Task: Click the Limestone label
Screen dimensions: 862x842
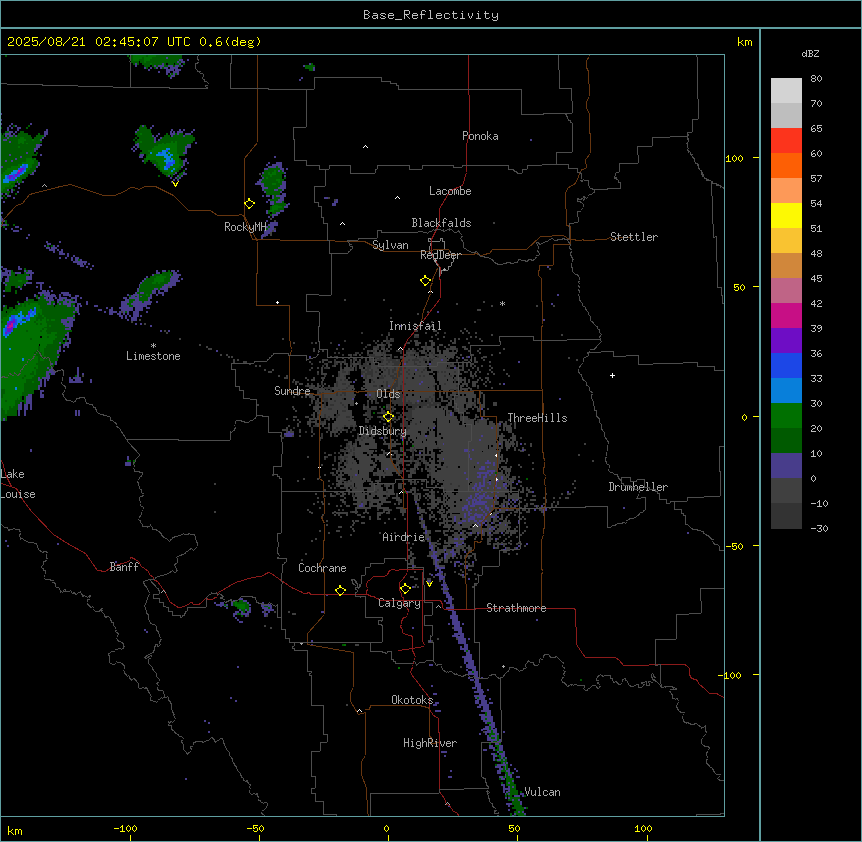Action: (153, 356)
